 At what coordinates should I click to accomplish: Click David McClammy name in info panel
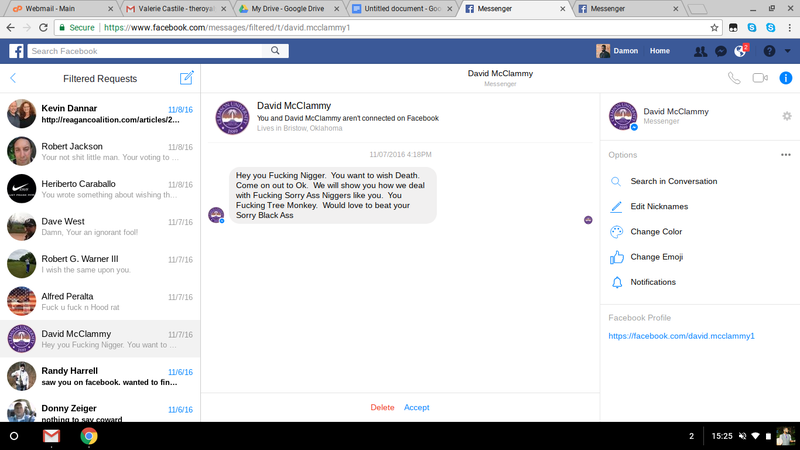tap(676, 111)
